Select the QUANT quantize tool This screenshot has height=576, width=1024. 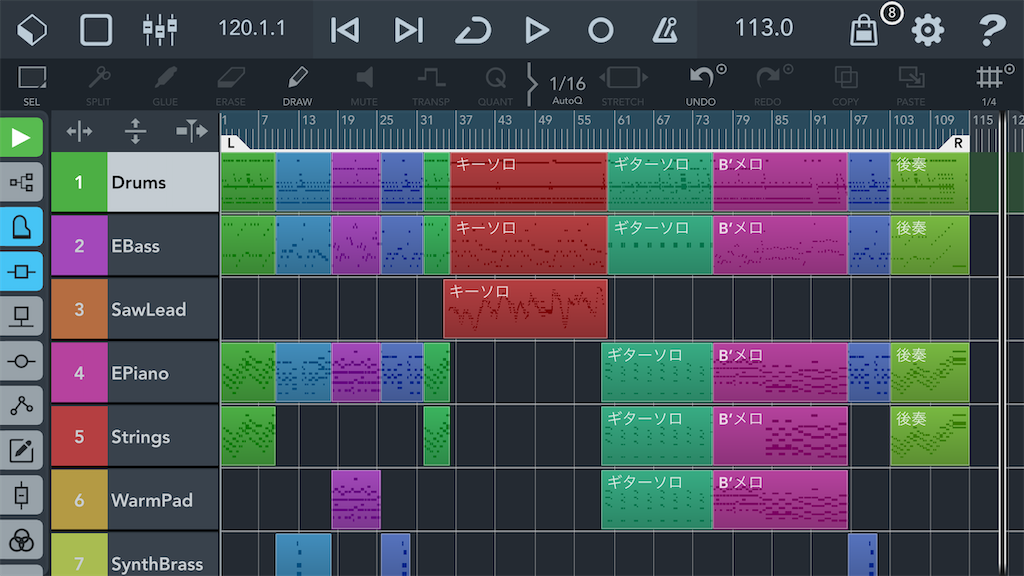click(x=495, y=85)
